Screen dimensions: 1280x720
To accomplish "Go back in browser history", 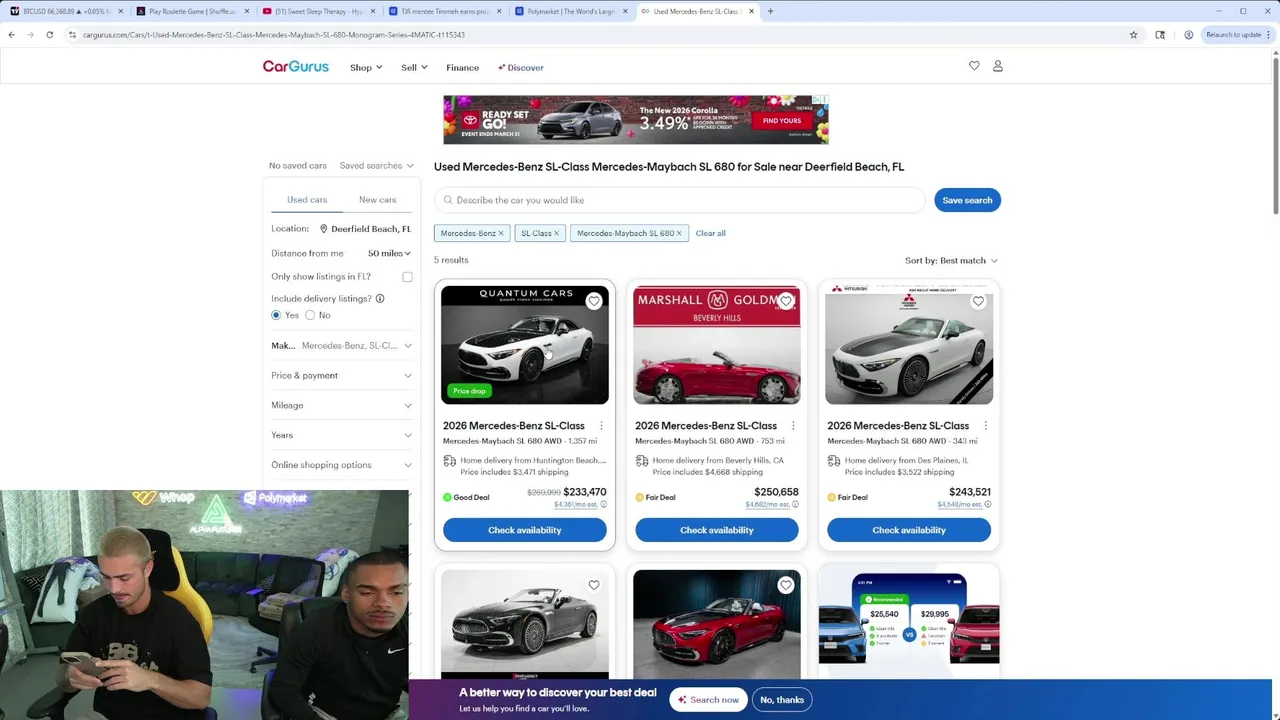I will (11, 34).
